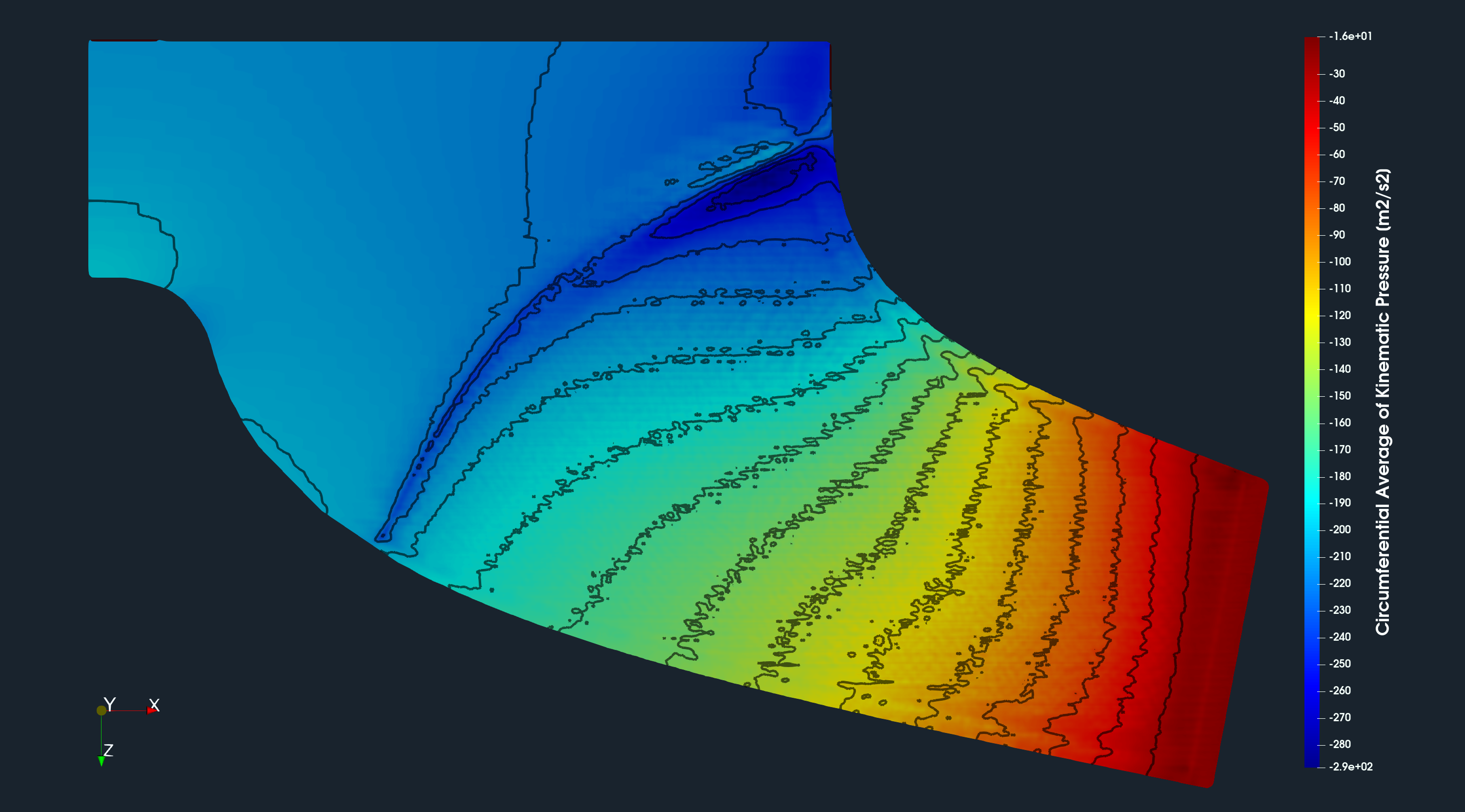1465x812 pixels.
Task: Click the -2.9e+02 minimum legend label
Action: click(1350, 767)
